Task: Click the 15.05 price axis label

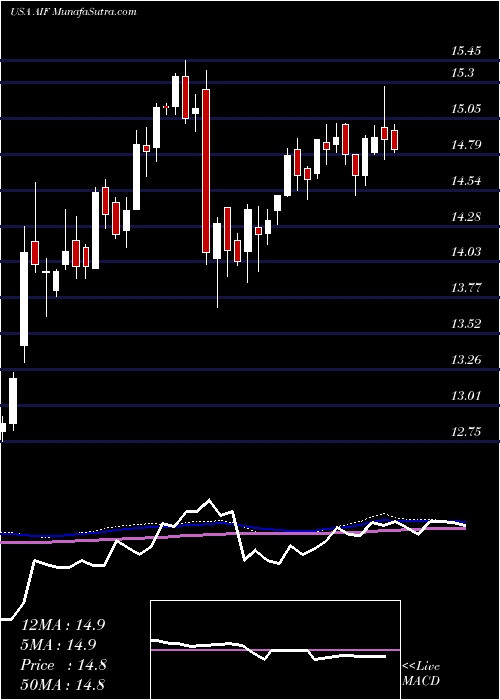Action: click(x=466, y=109)
